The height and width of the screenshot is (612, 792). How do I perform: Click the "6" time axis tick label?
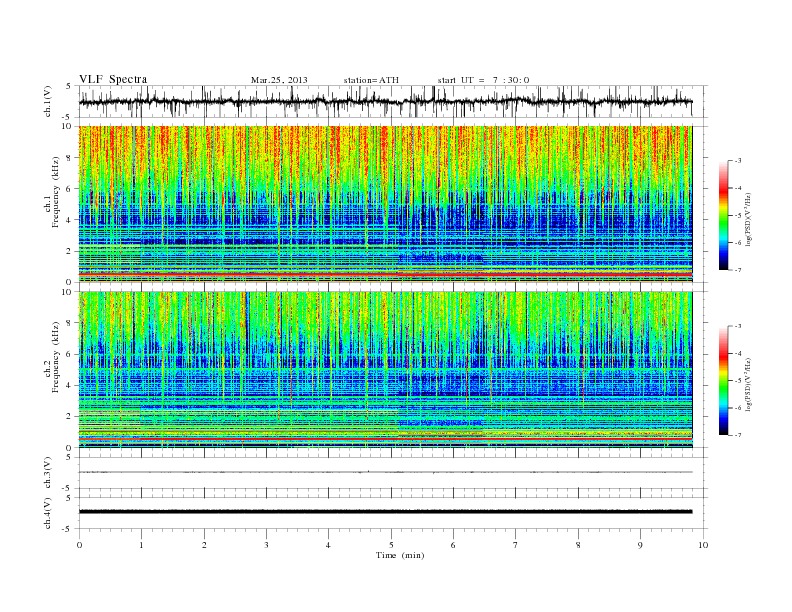coord(453,545)
